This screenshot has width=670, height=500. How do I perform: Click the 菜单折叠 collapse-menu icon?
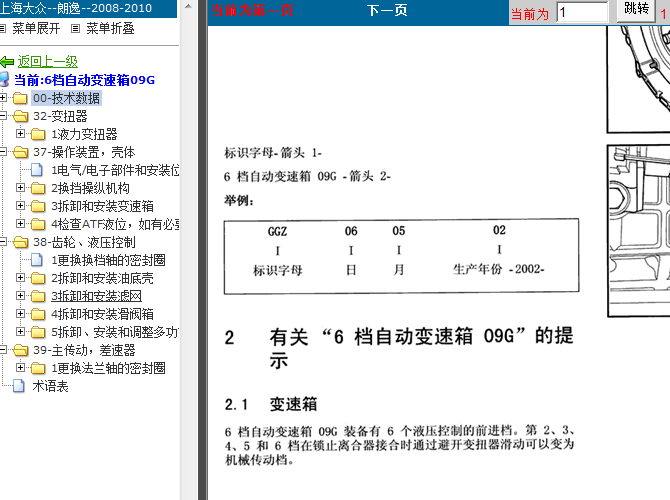click(x=76, y=29)
